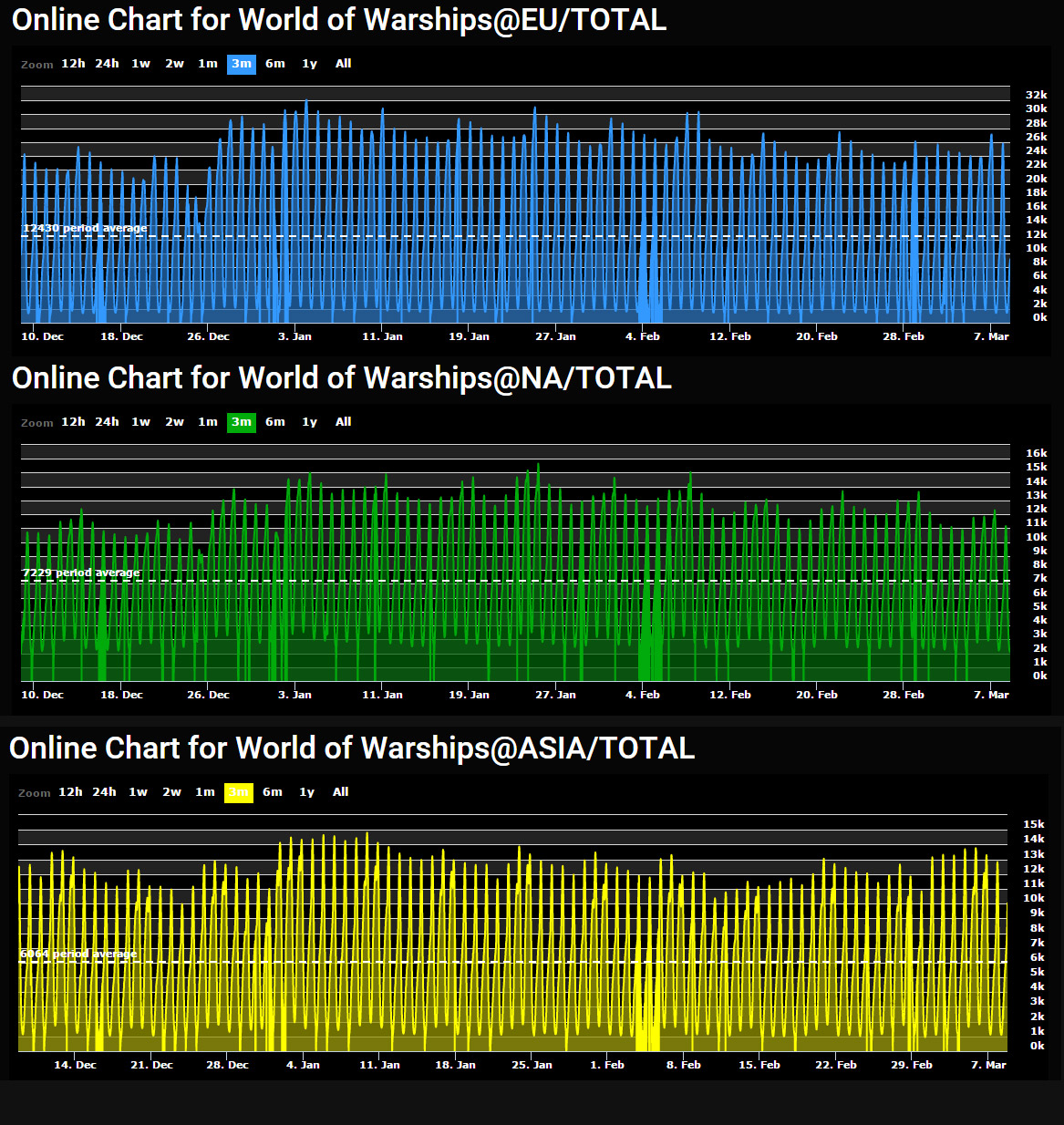Show All data on EU chart
The width and height of the screenshot is (1064, 1125).
coord(343,64)
